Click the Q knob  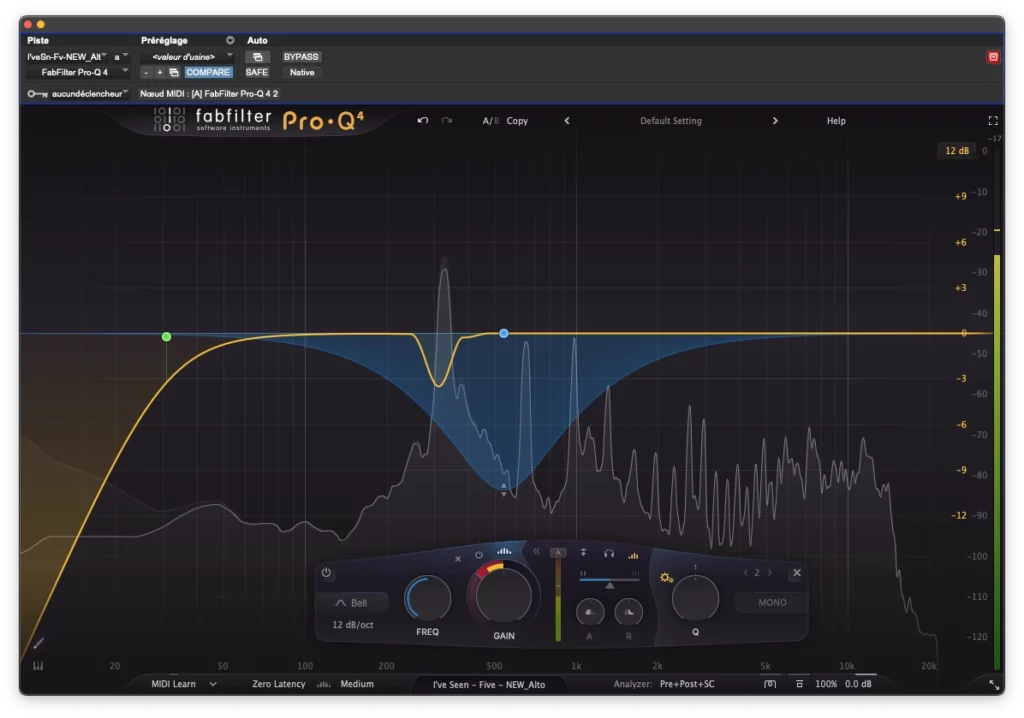click(696, 598)
